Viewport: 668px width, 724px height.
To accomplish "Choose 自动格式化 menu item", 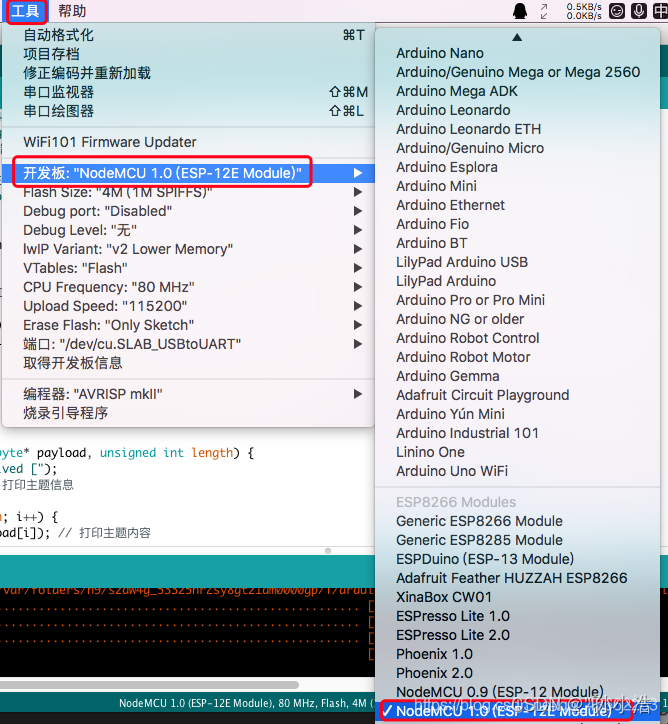I will [x=188, y=35].
